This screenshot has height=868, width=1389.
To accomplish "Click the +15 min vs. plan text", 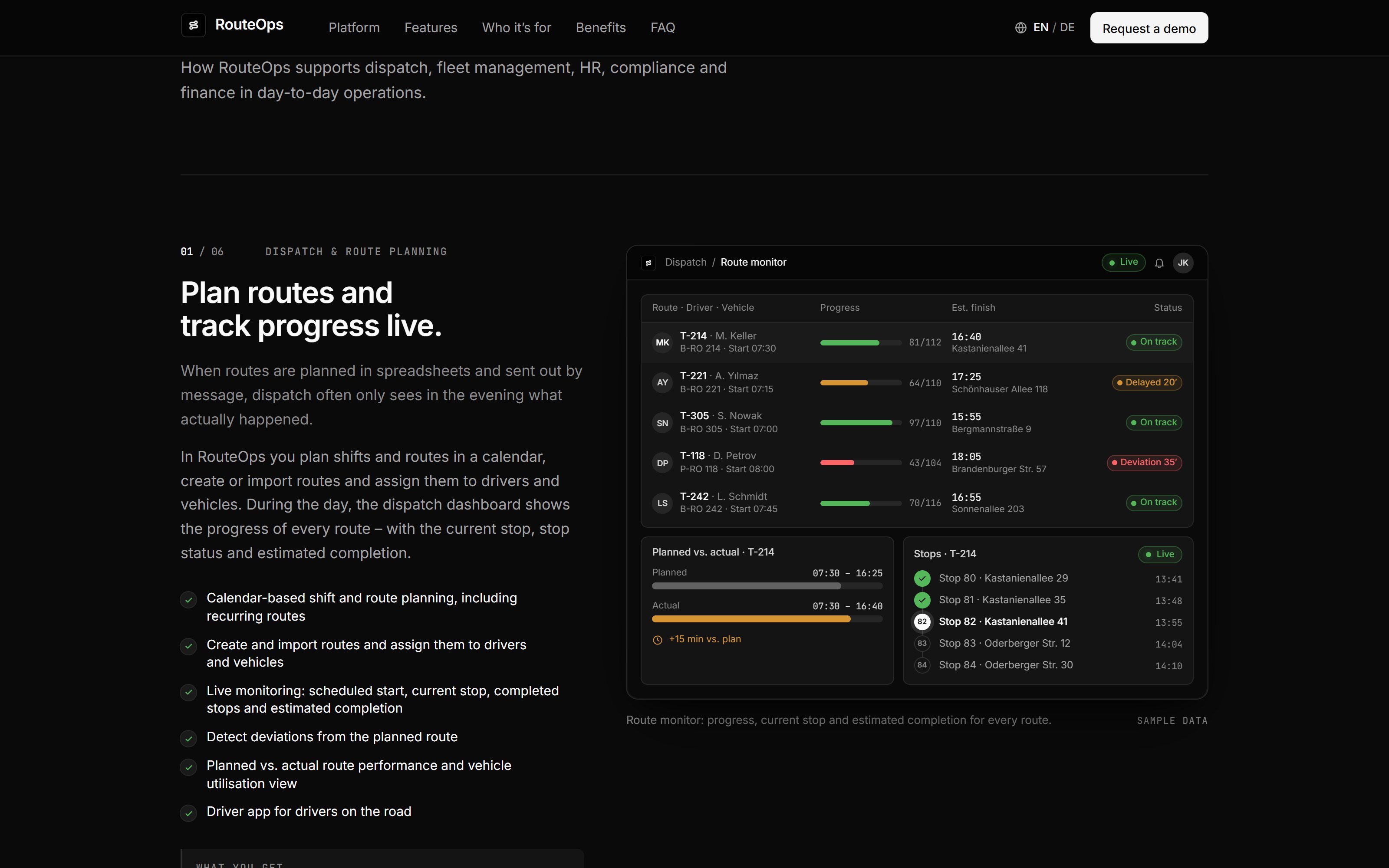I will click(705, 640).
